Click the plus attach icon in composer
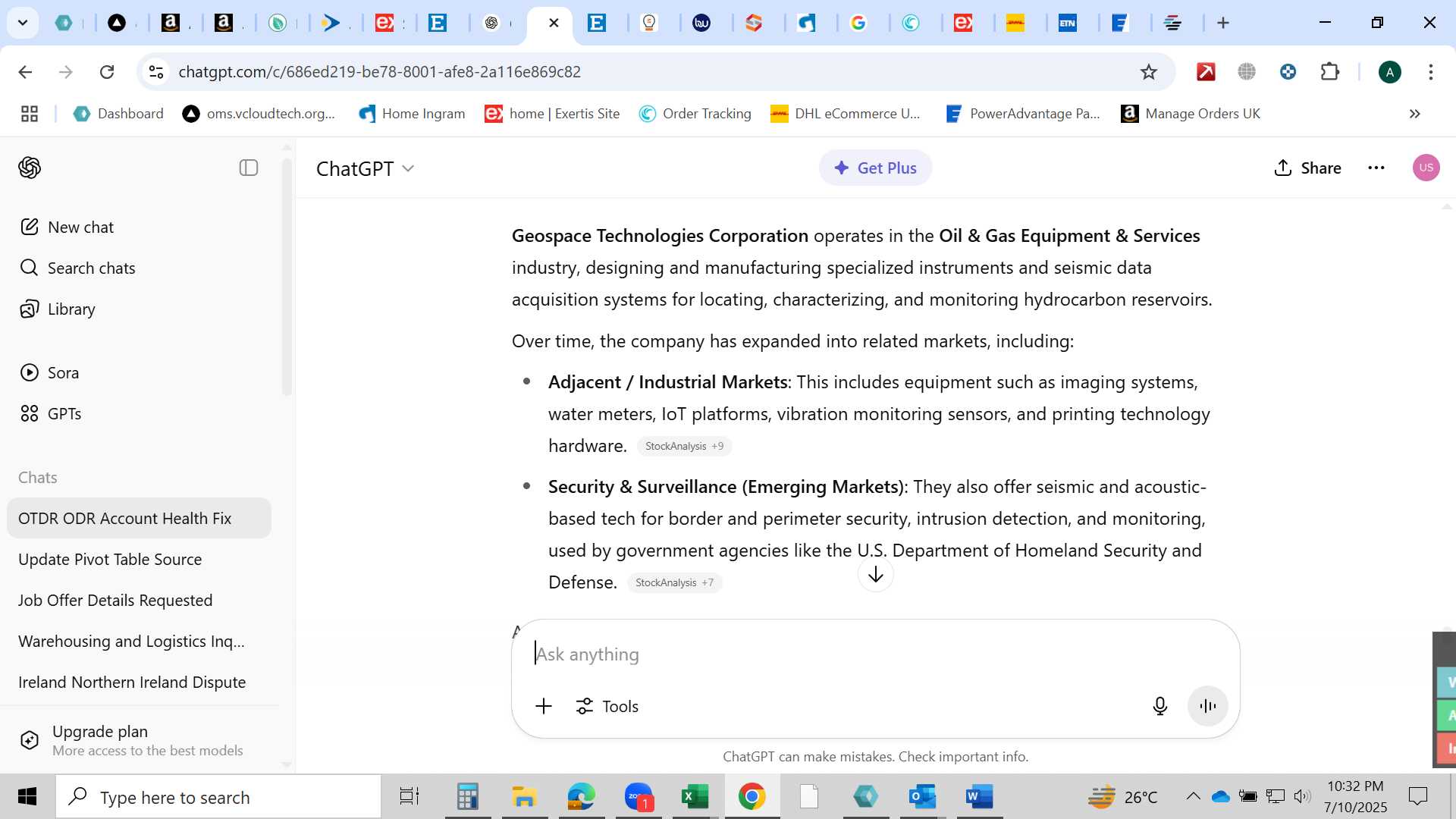The image size is (1456, 819). (544, 706)
